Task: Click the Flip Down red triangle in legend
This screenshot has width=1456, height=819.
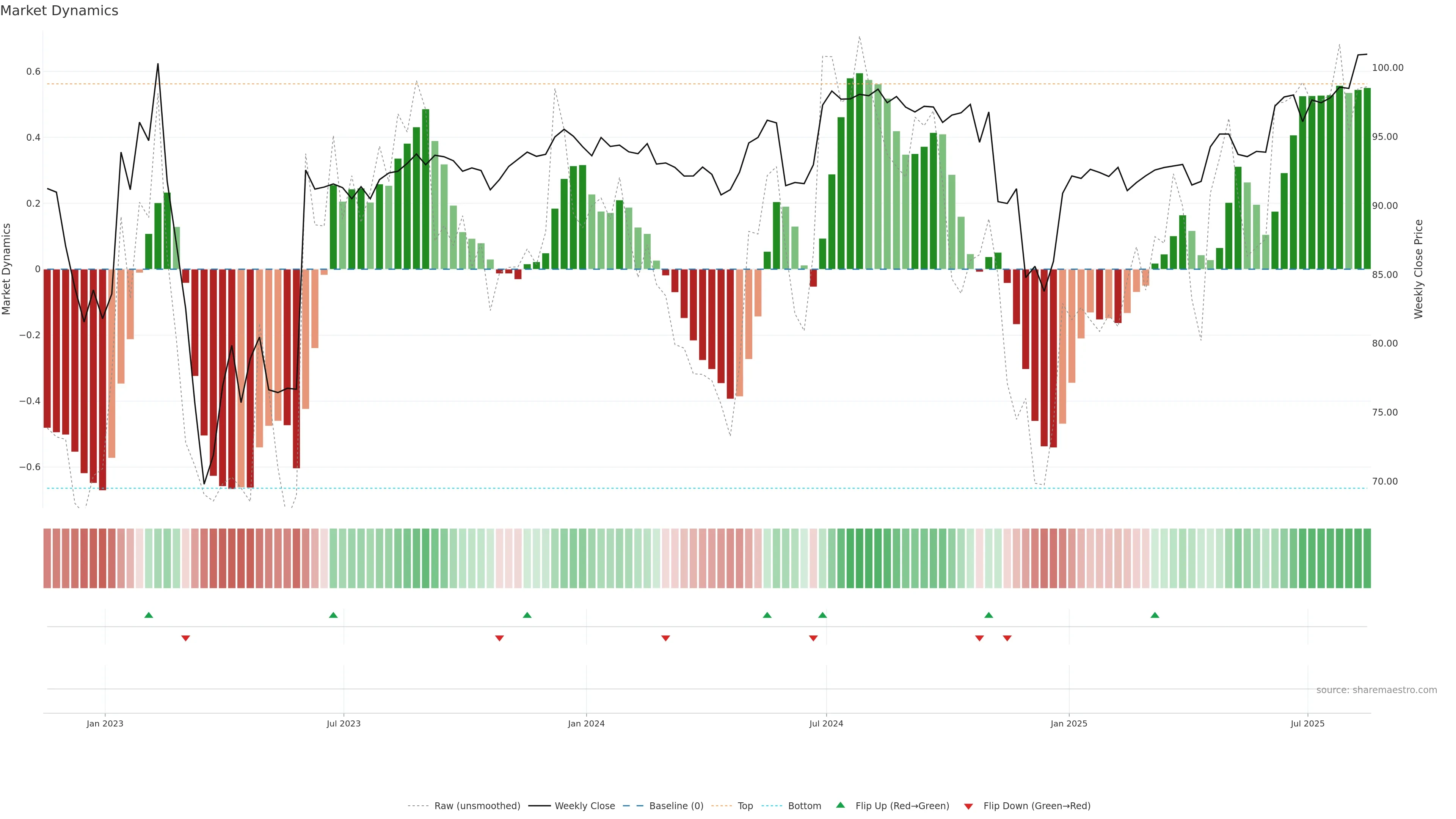Action: click(968, 806)
